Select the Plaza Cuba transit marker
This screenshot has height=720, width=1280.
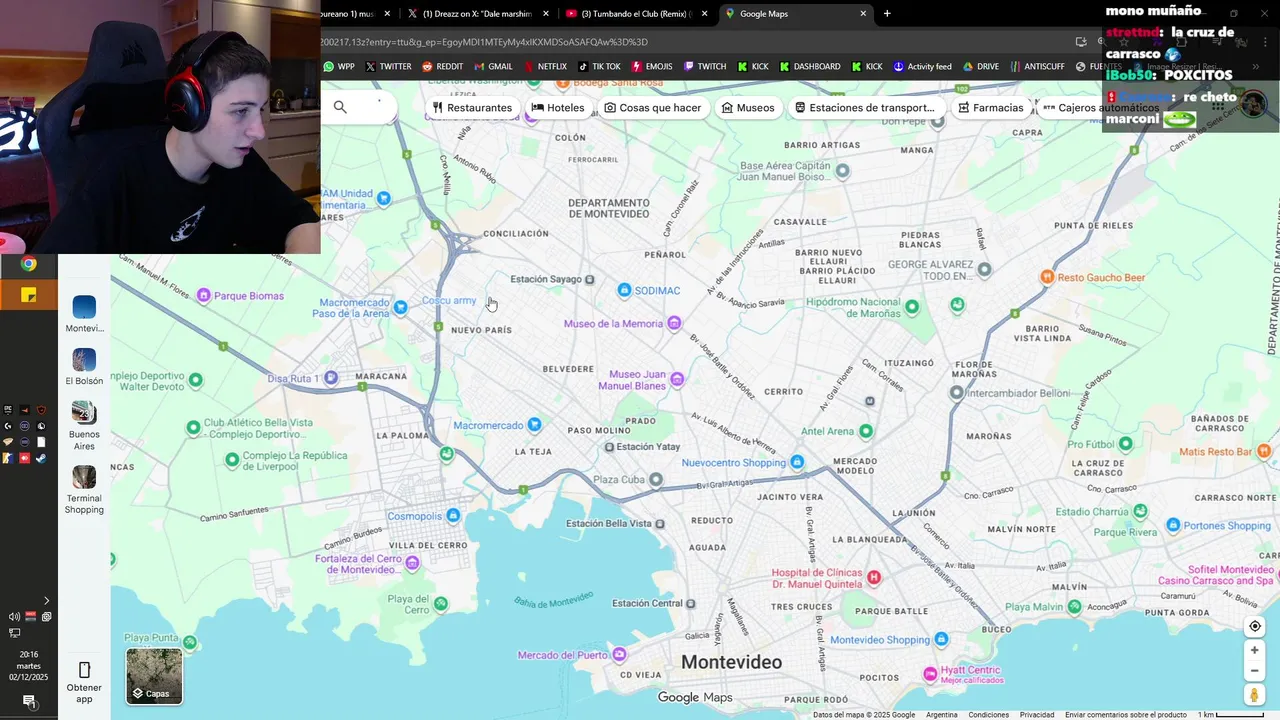pyautogui.click(x=656, y=479)
